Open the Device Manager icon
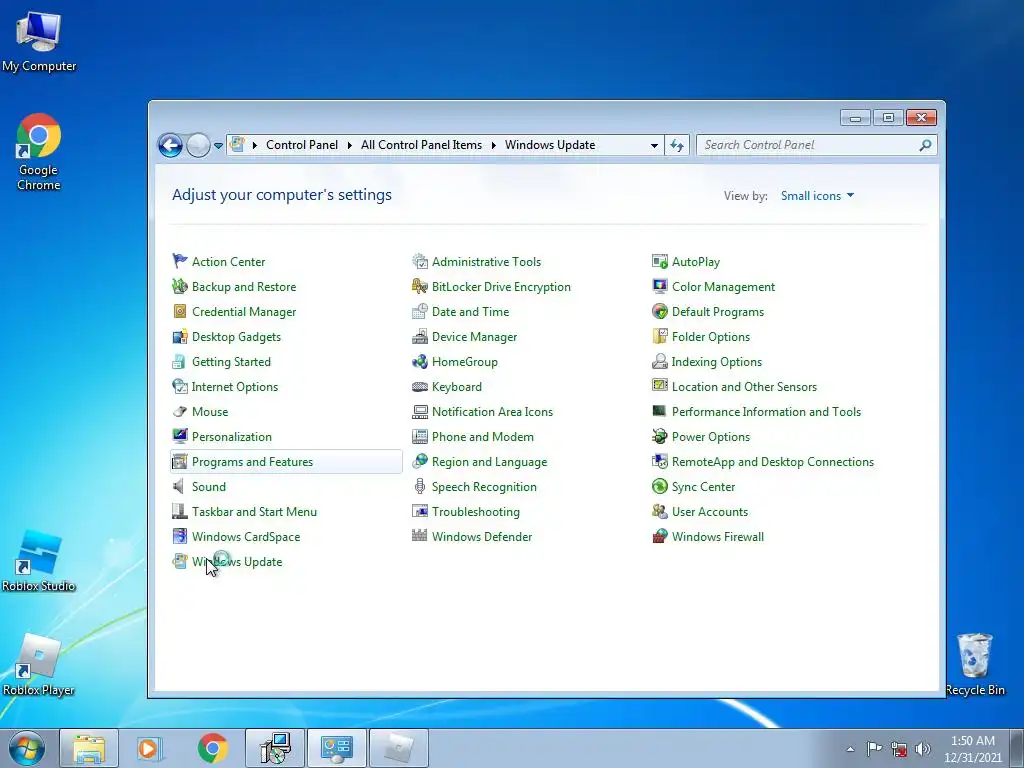Screen dimensions: 1024x768 (x=420, y=336)
